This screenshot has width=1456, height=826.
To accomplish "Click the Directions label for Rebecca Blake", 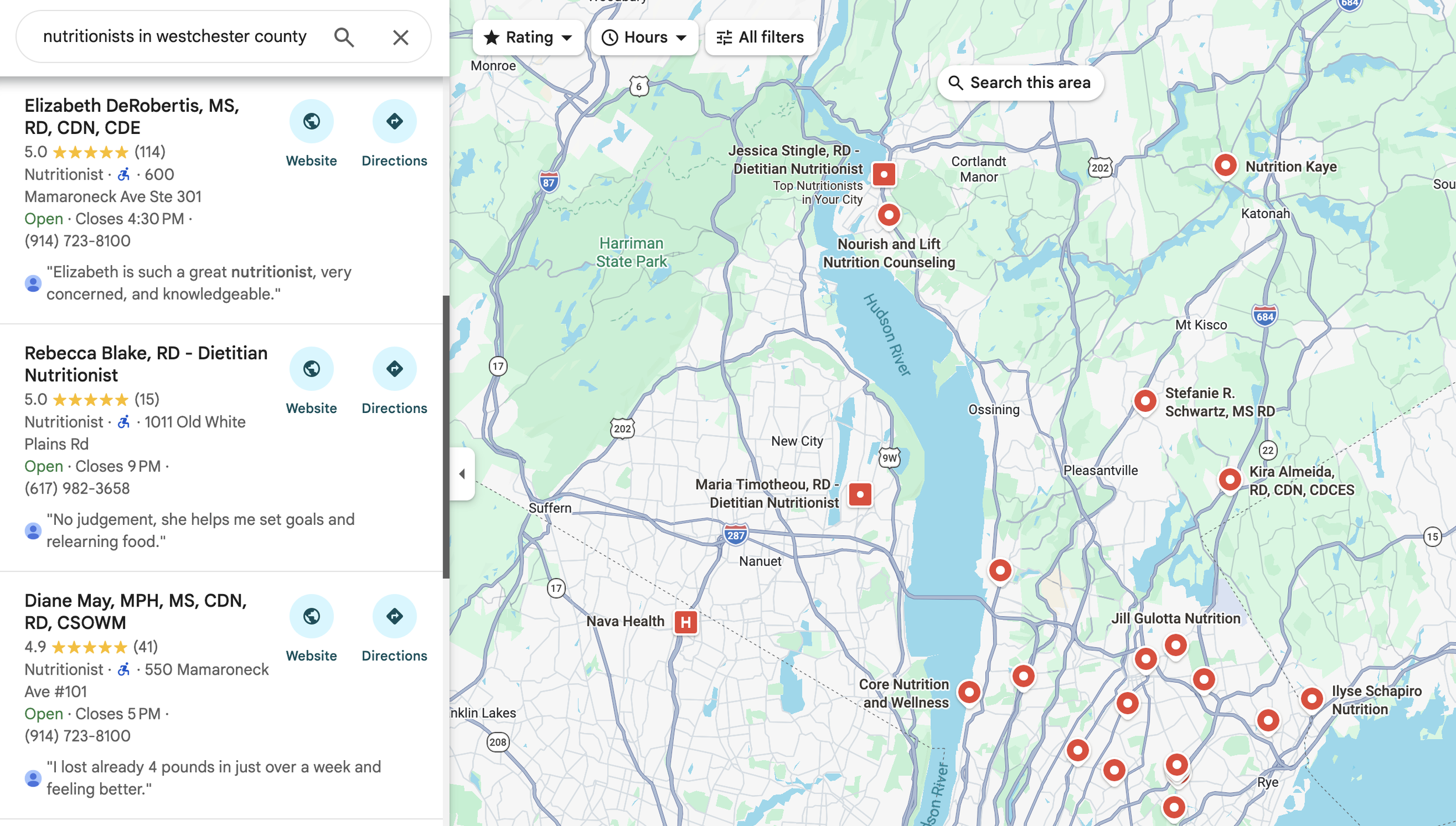I will click(394, 408).
